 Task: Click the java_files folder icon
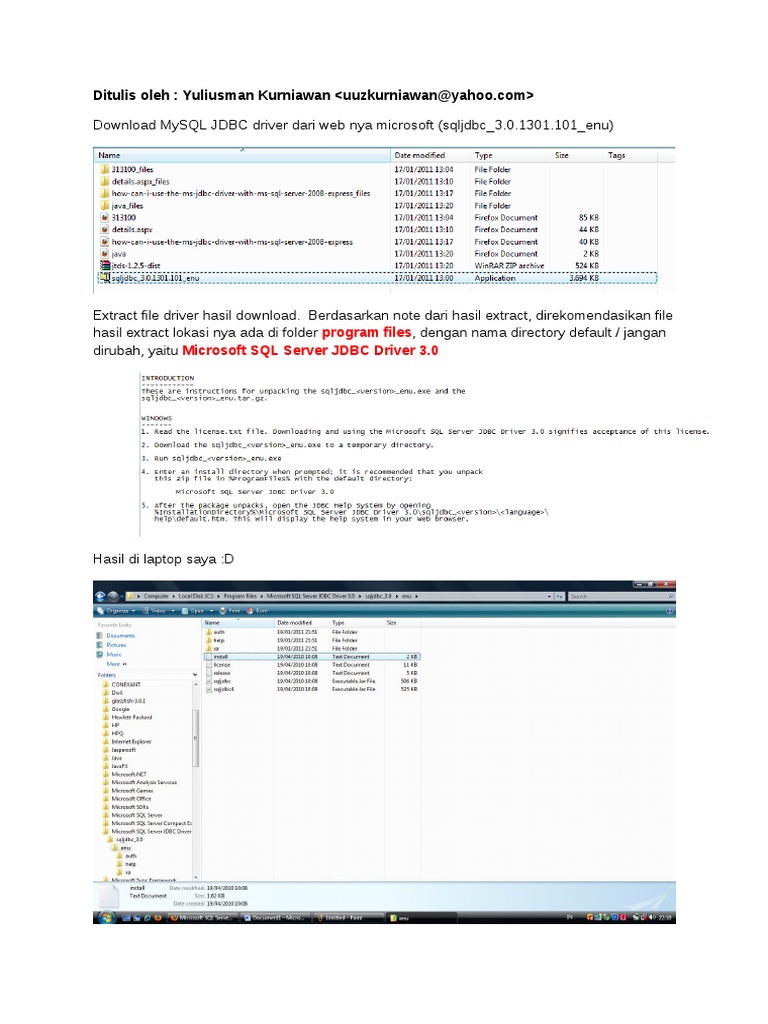(104, 206)
